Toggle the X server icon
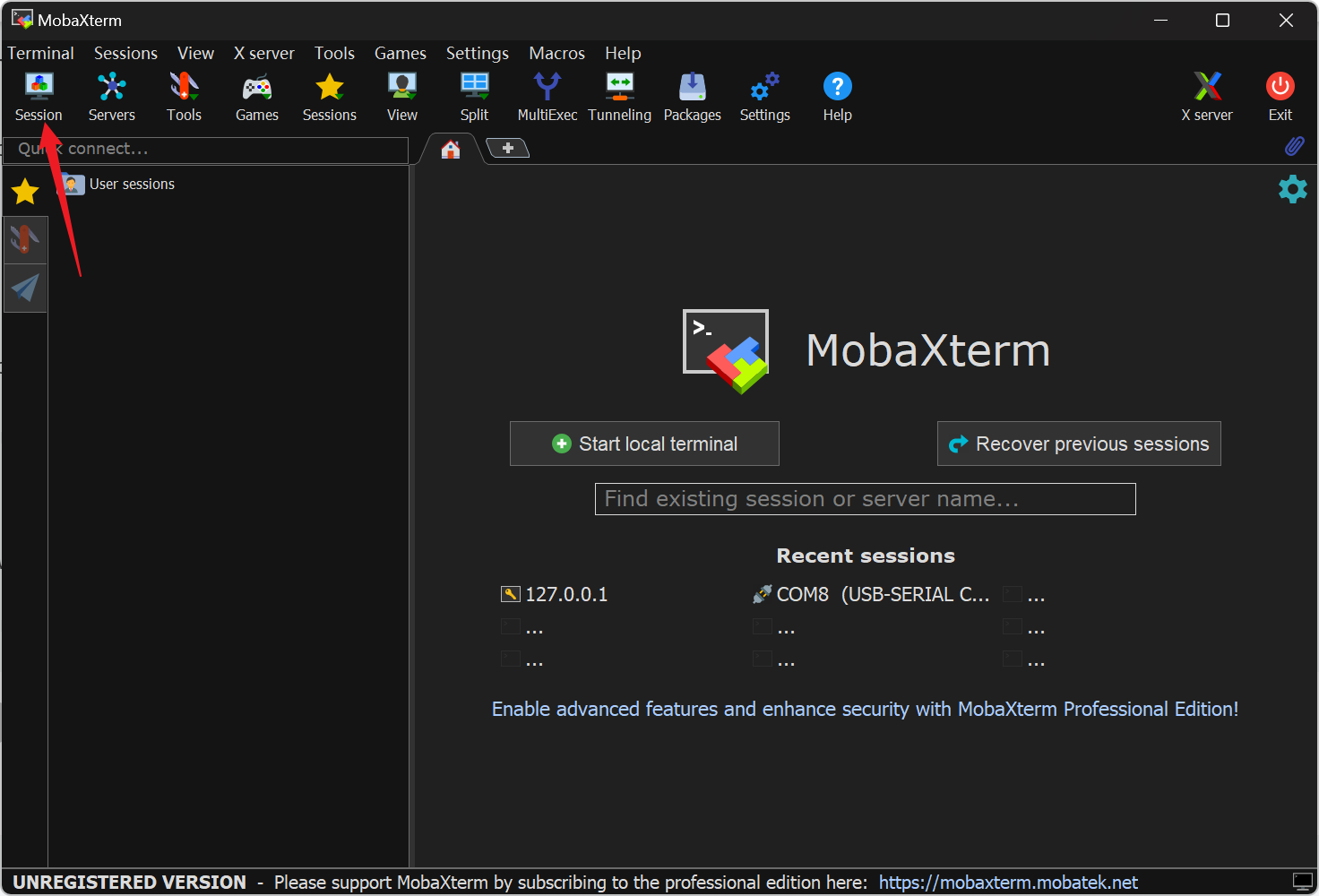The height and width of the screenshot is (896, 1319). pyautogui.click(x=1207, y=97)
